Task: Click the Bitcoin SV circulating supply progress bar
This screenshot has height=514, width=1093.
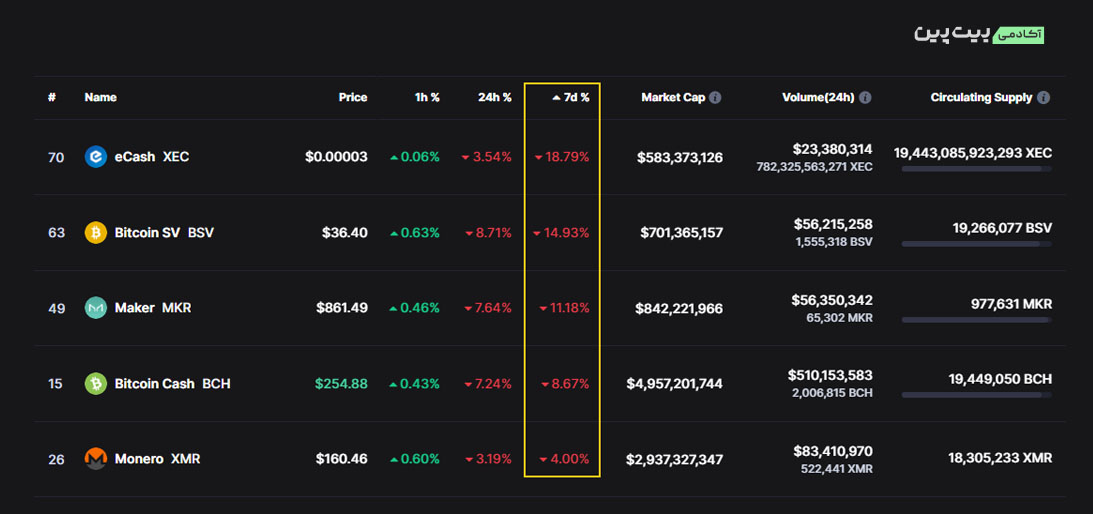Action: (977, 244)
